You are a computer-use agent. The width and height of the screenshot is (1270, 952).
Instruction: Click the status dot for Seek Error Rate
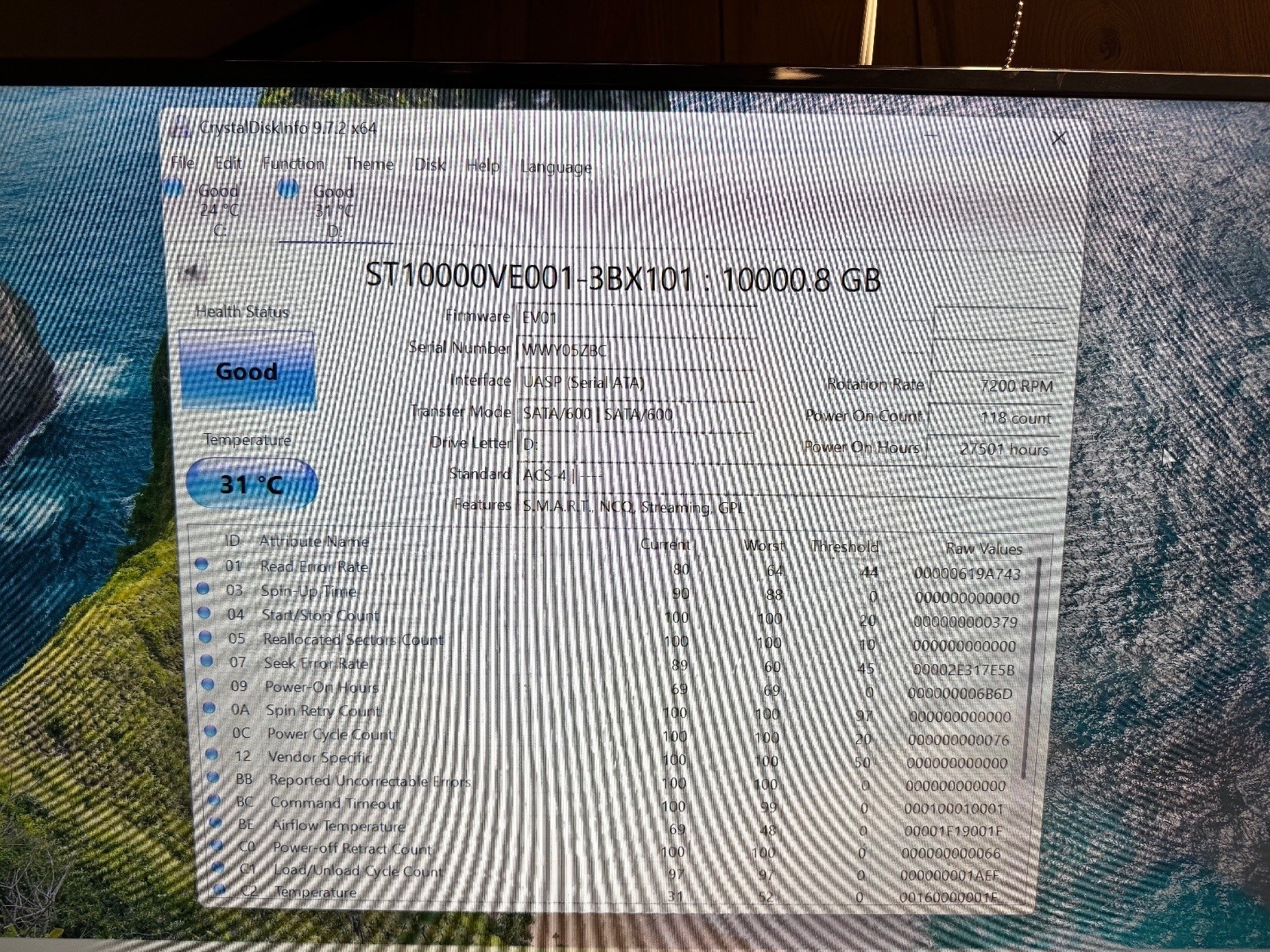pyautogui.click(x=208, y=660)
